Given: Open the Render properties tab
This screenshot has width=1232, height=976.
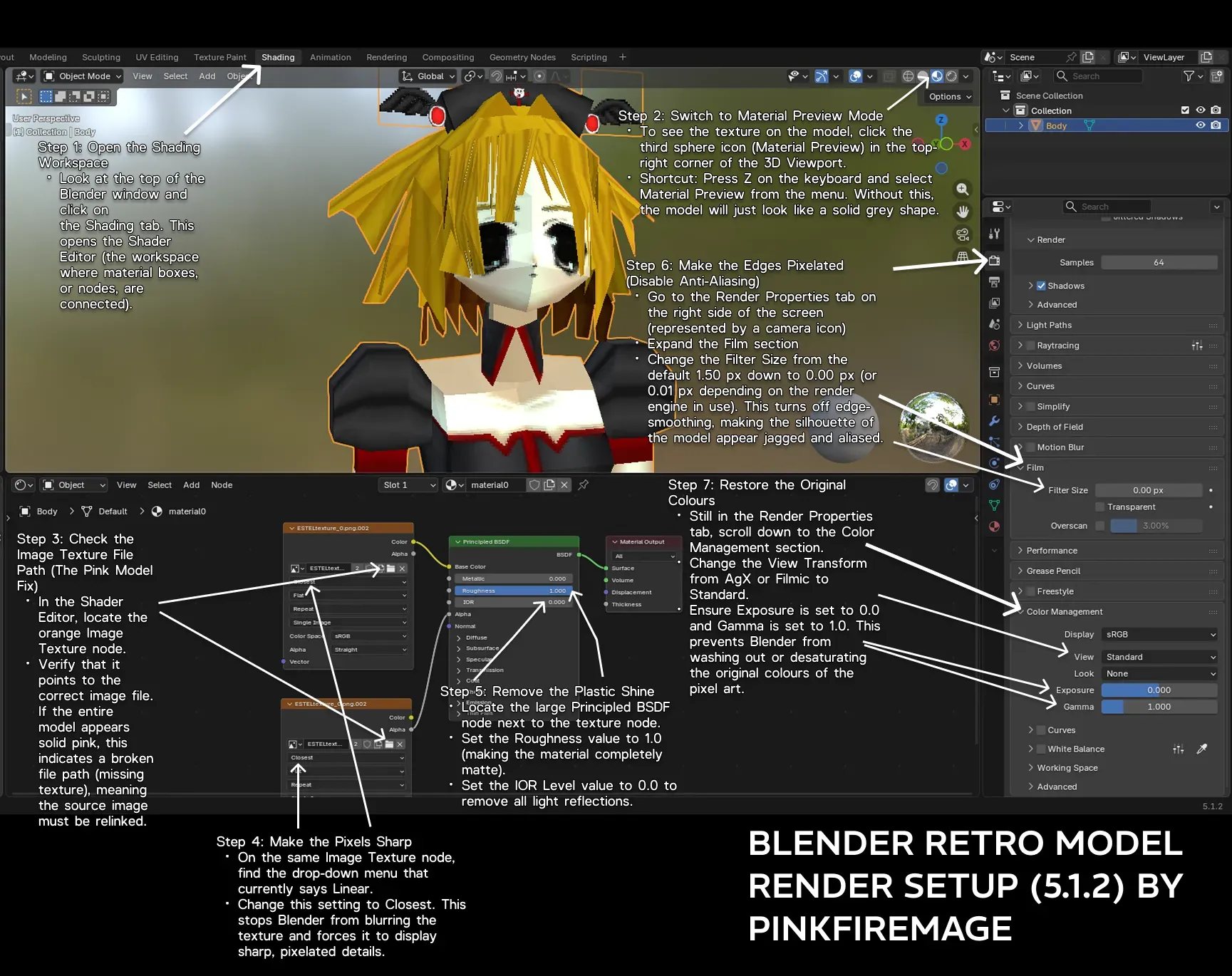Looking at the screenshot, I should [995, 261].
